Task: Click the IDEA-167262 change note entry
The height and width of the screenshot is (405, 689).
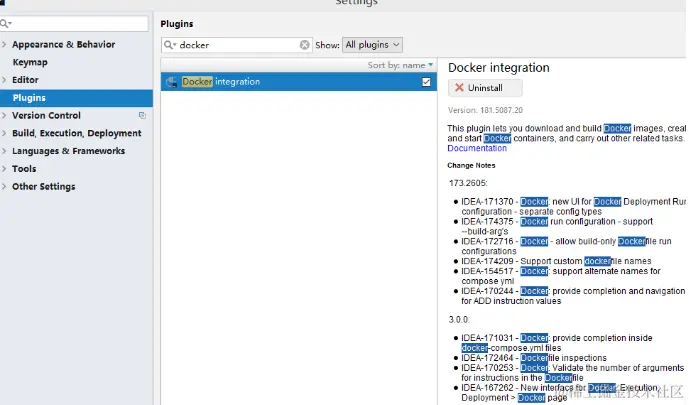Action: click(559, 393)
